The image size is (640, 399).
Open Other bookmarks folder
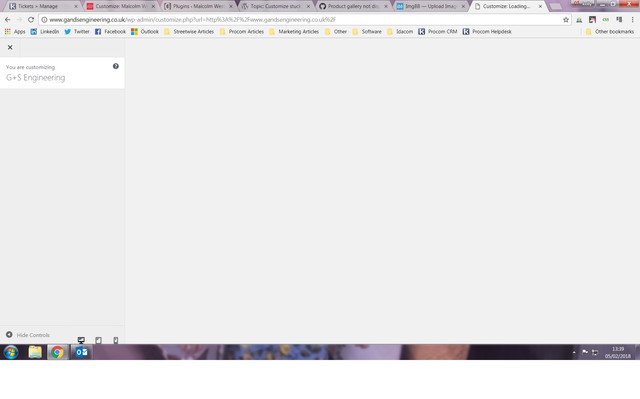(610, 31)
